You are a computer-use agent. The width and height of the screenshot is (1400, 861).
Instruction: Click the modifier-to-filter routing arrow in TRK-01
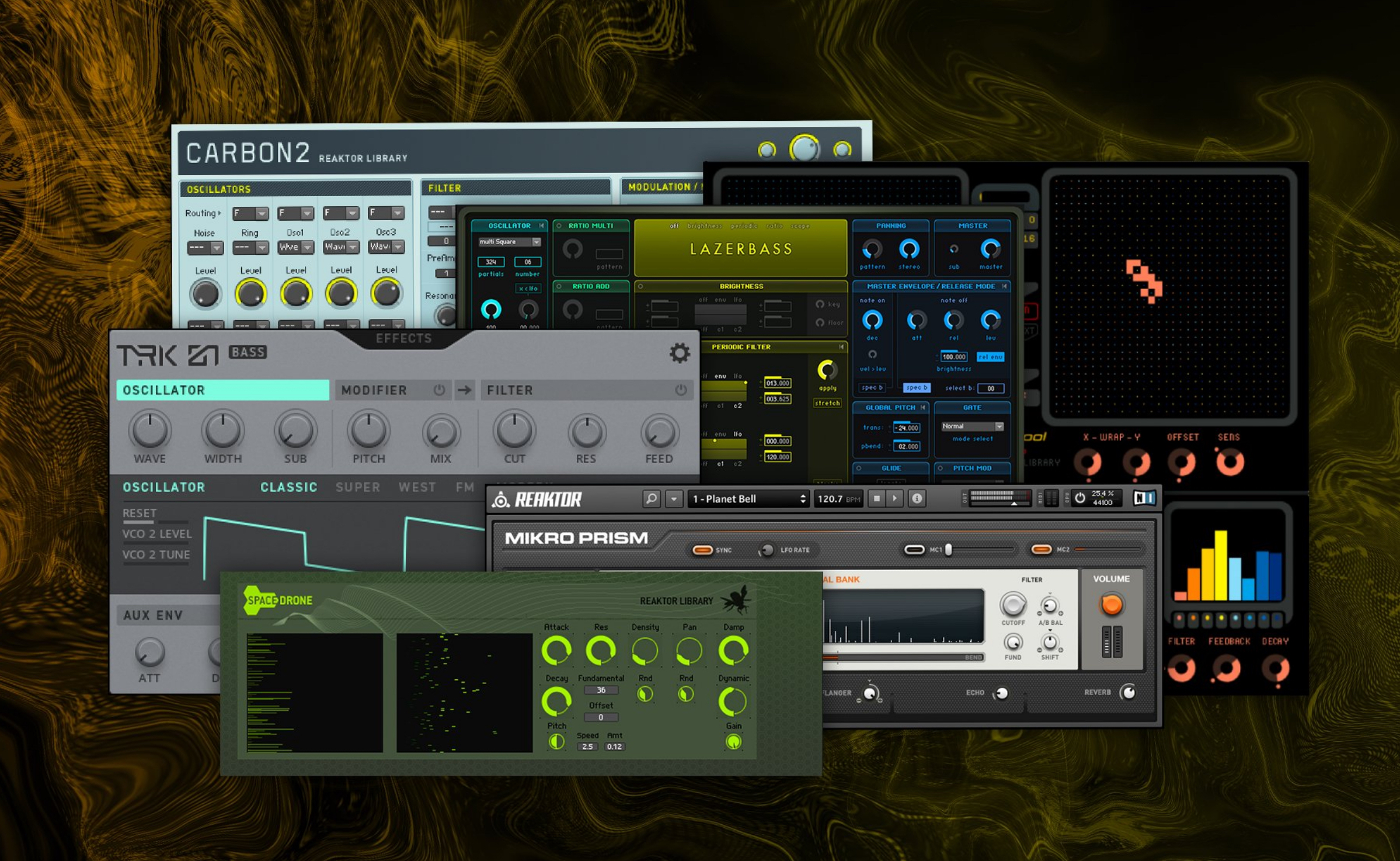point(464,390)
